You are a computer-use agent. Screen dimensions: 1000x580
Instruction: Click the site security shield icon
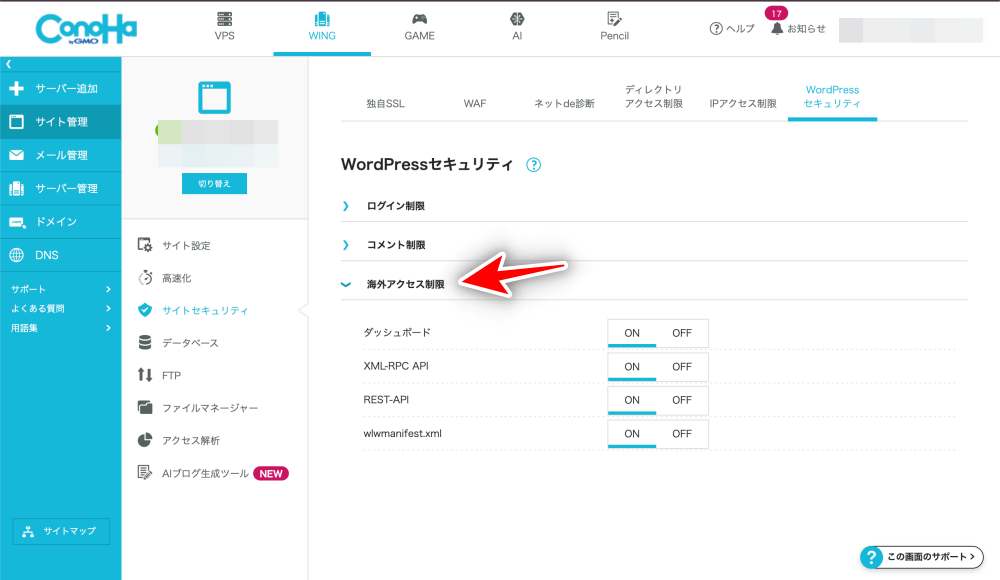145,310
